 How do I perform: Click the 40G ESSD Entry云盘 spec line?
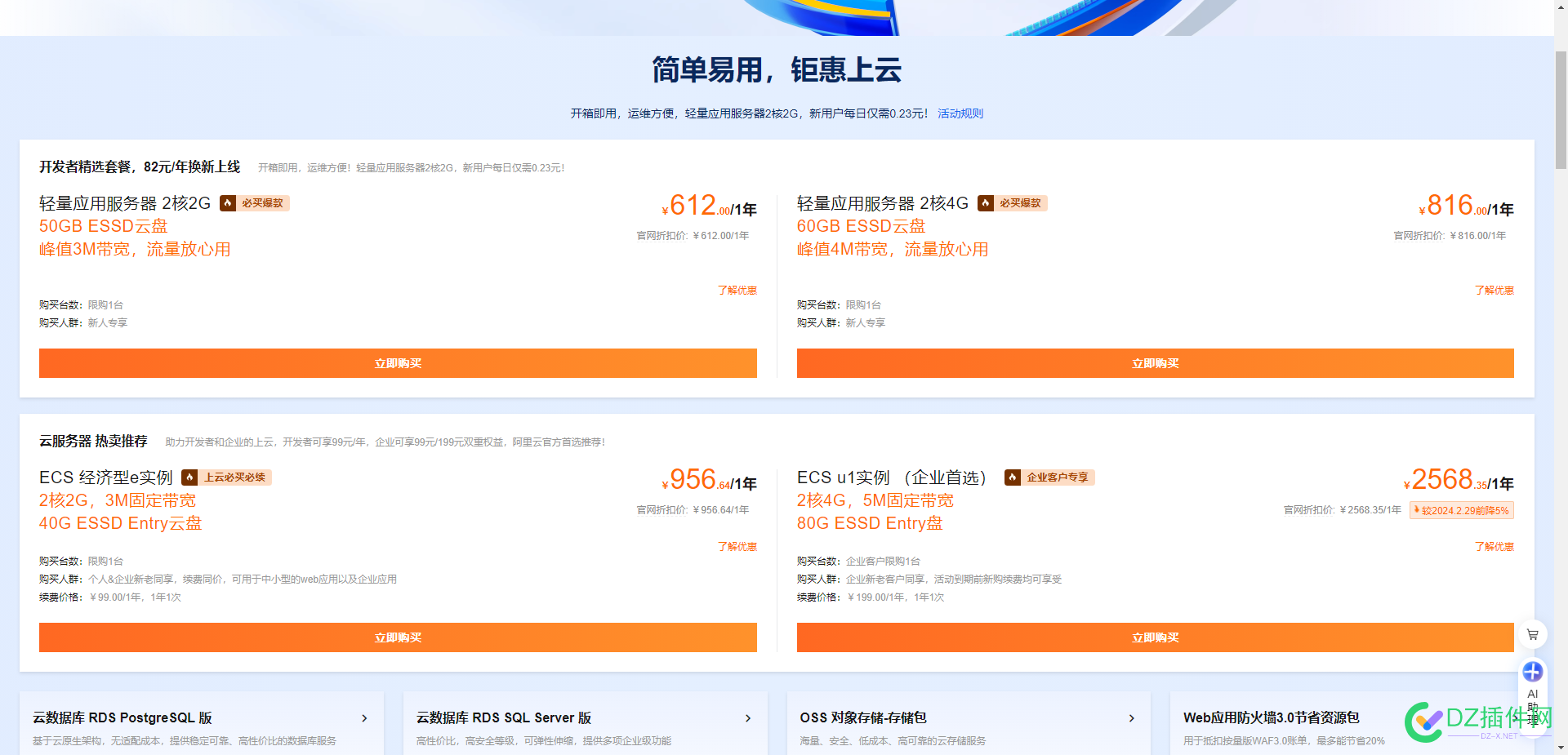tap(121, 523)
